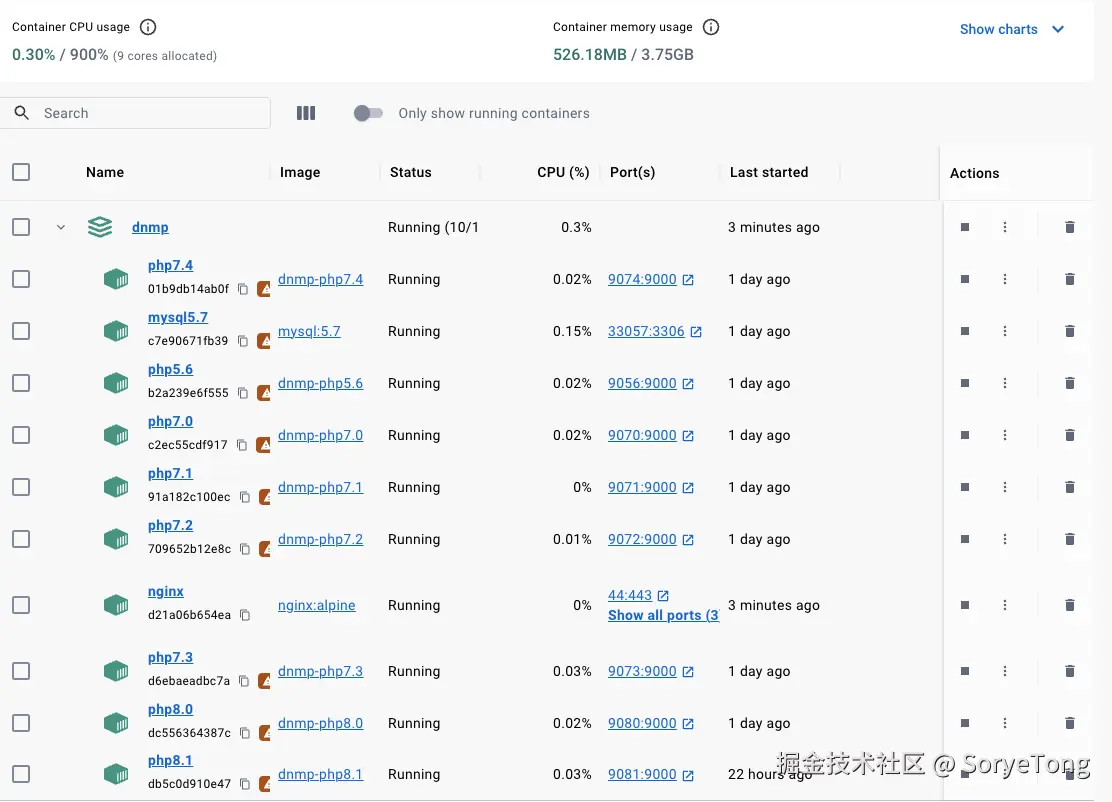Viewport: 1112px width, 802px height.
Task: Toggle Only show running containers switch
Action: 368,113
